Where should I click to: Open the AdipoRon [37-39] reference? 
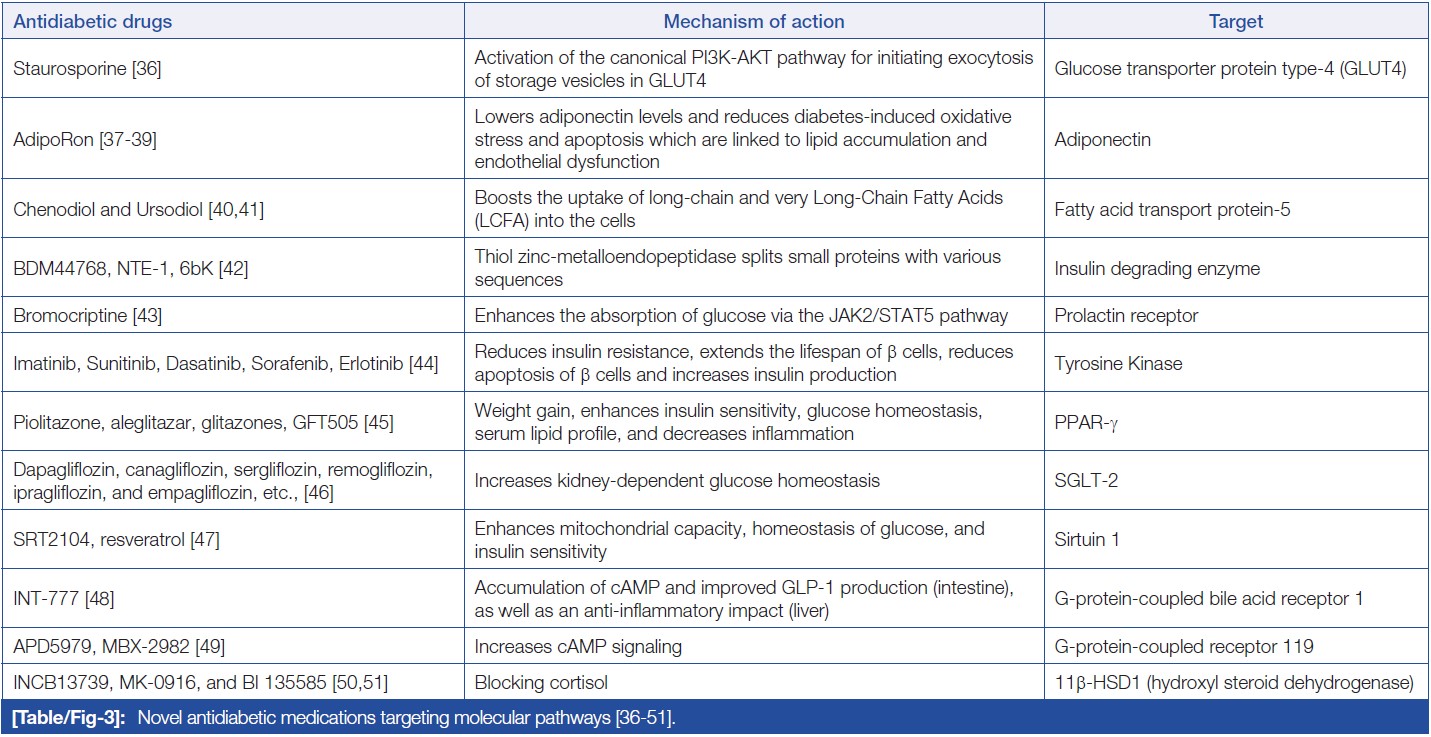pyautogui.click(x=85, y=140)
